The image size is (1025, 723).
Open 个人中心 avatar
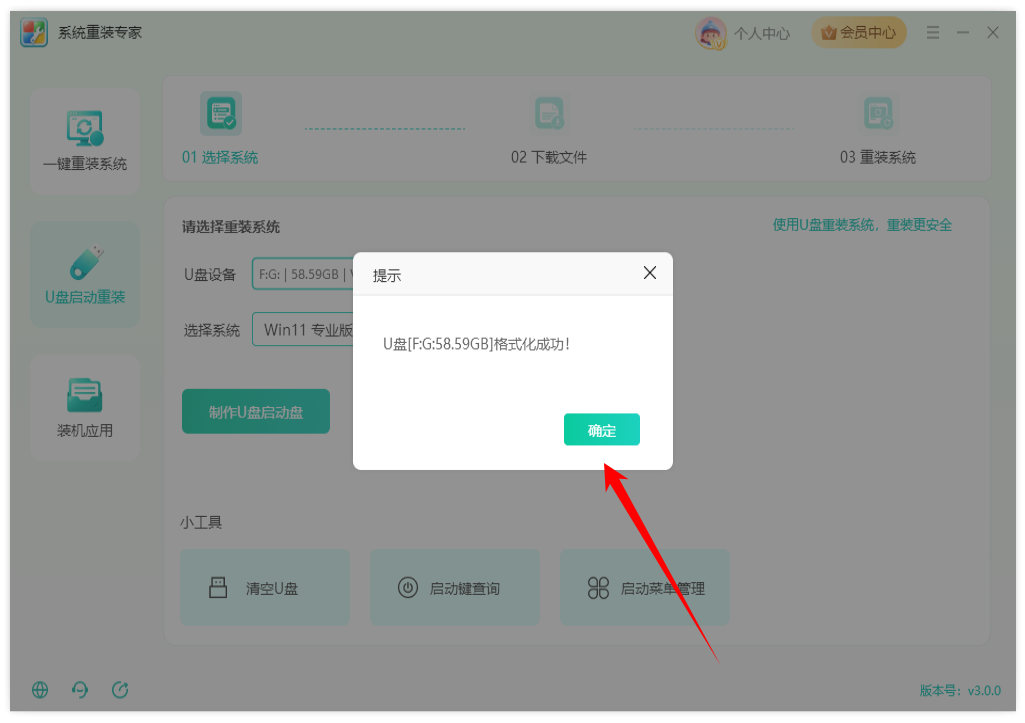(x=711, y=33)
